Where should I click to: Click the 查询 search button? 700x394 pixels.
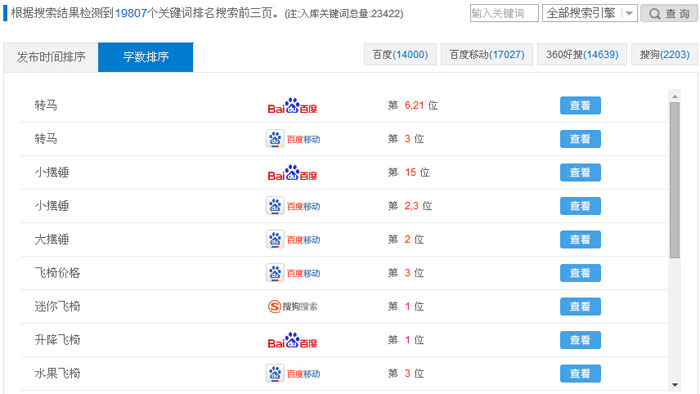pyautogui.click(x=669, y=13)
